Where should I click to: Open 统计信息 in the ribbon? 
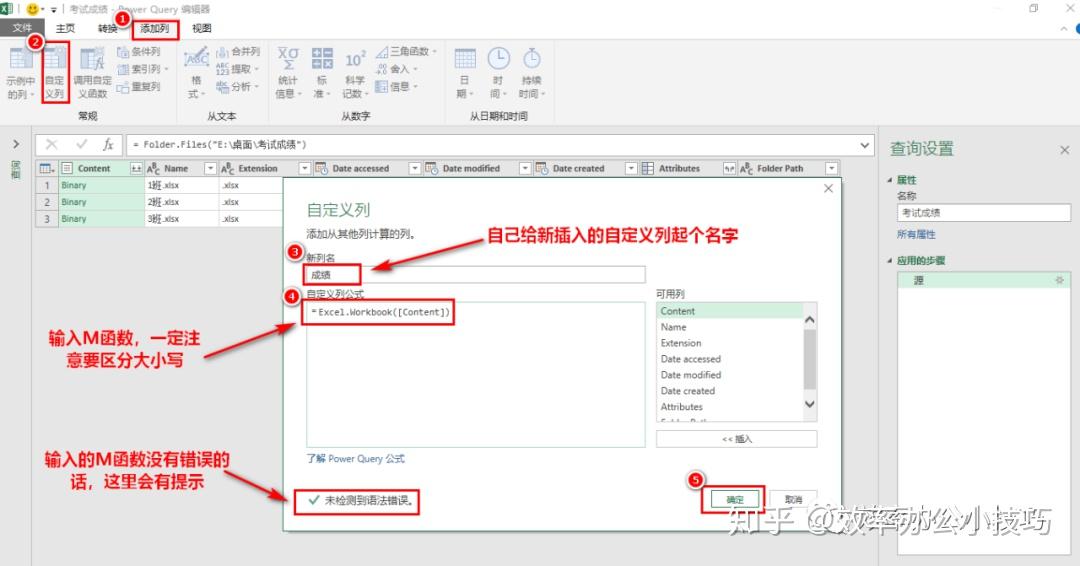[288, 72]
